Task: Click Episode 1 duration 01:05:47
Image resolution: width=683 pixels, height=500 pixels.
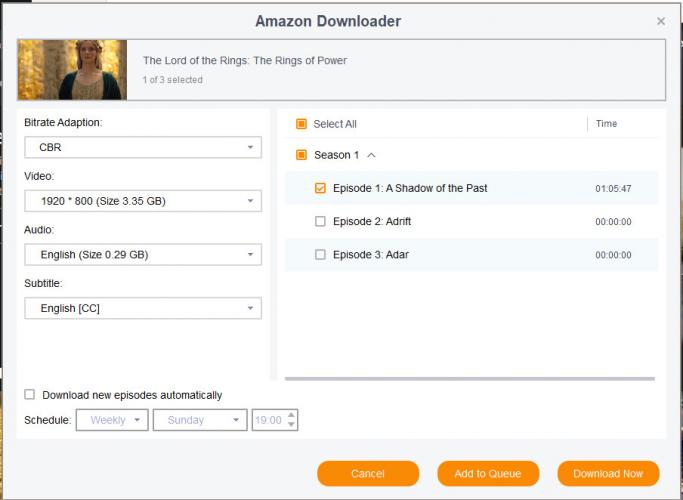Action: click(x=613, y=189)
